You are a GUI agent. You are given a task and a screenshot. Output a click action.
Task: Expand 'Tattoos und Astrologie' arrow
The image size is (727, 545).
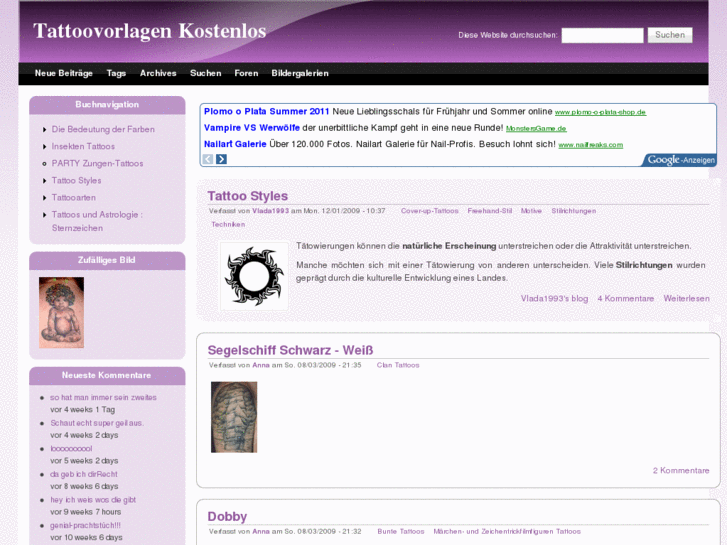pyautogui.click(x=45, y=215)
